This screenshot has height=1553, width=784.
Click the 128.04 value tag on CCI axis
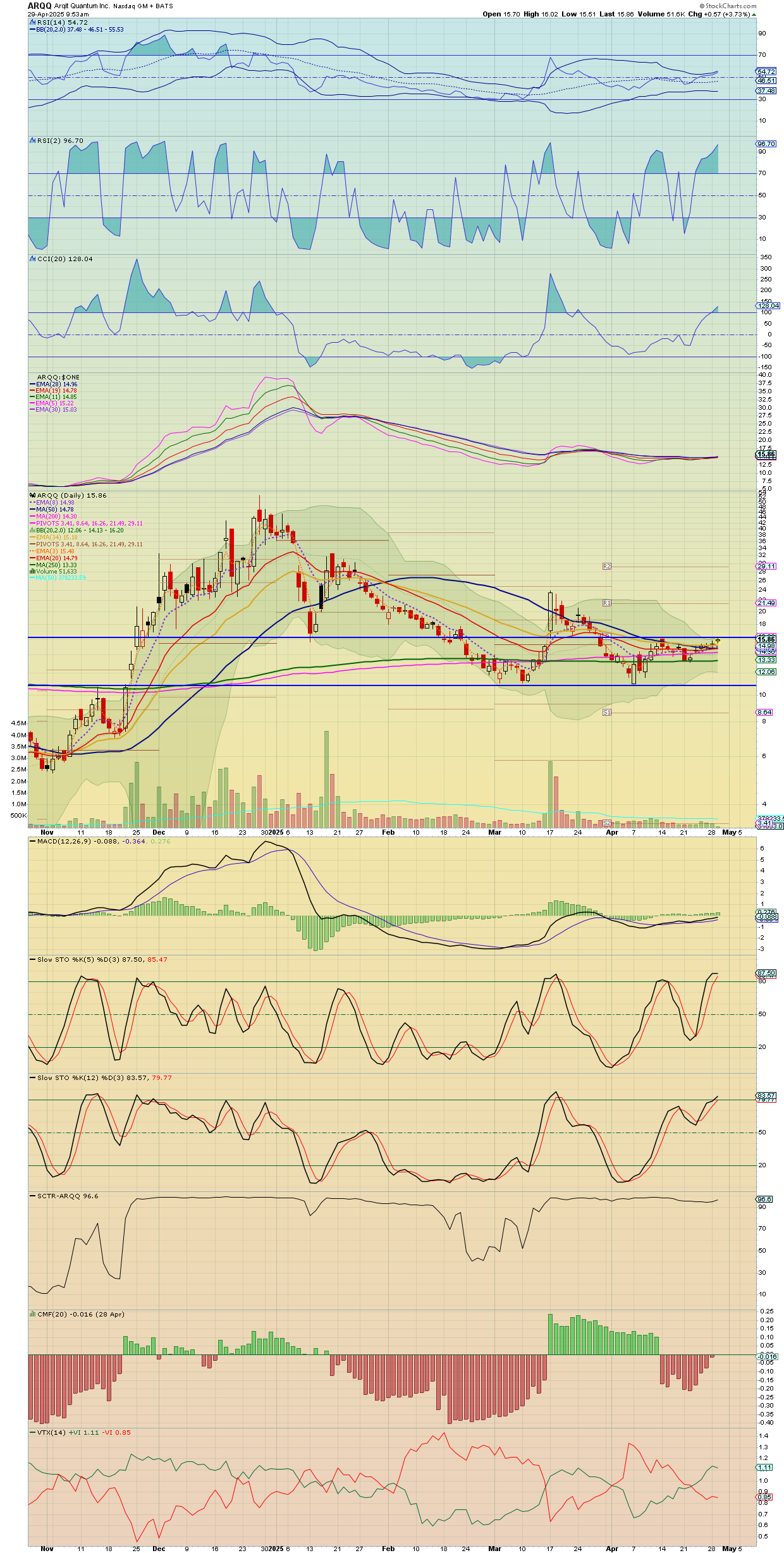[x=768, y=305]
